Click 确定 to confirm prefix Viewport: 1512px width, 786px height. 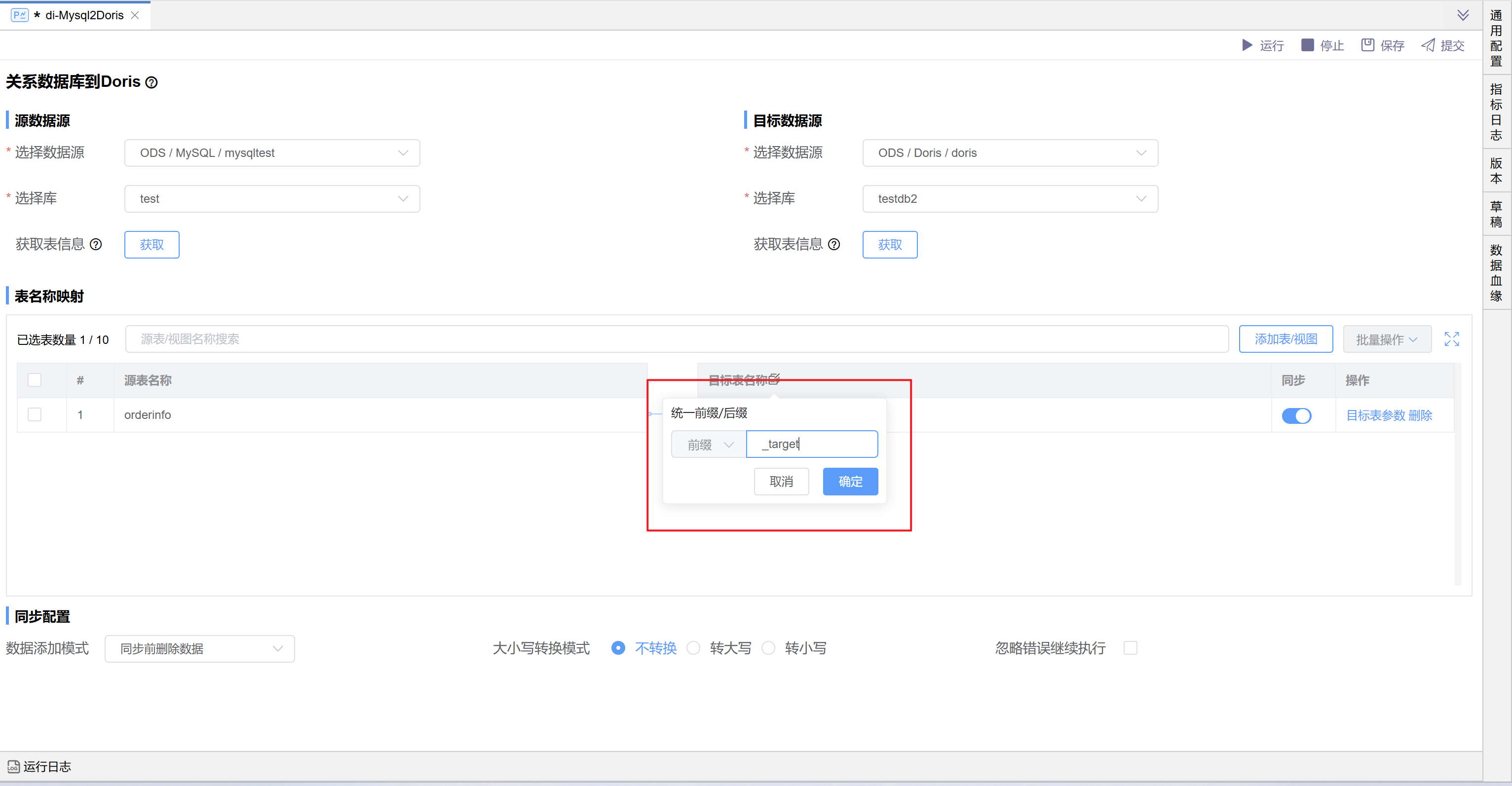[x=850, y=482]
